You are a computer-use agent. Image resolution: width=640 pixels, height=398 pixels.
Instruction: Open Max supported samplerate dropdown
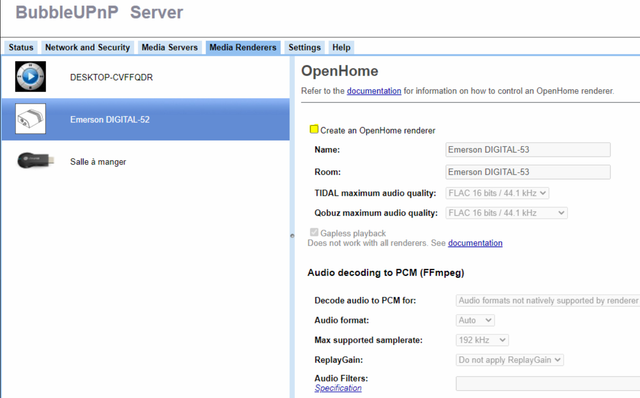[x=482, y=340]
